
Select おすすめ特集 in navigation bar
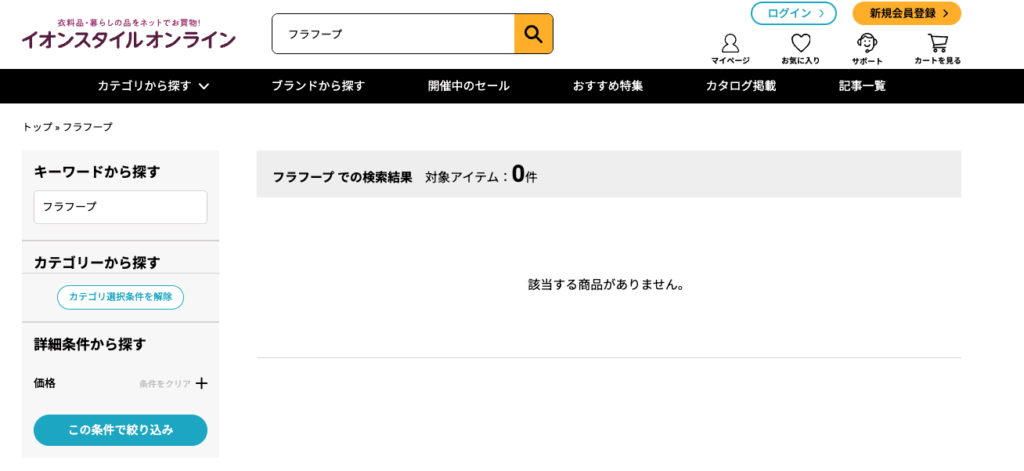608,86
